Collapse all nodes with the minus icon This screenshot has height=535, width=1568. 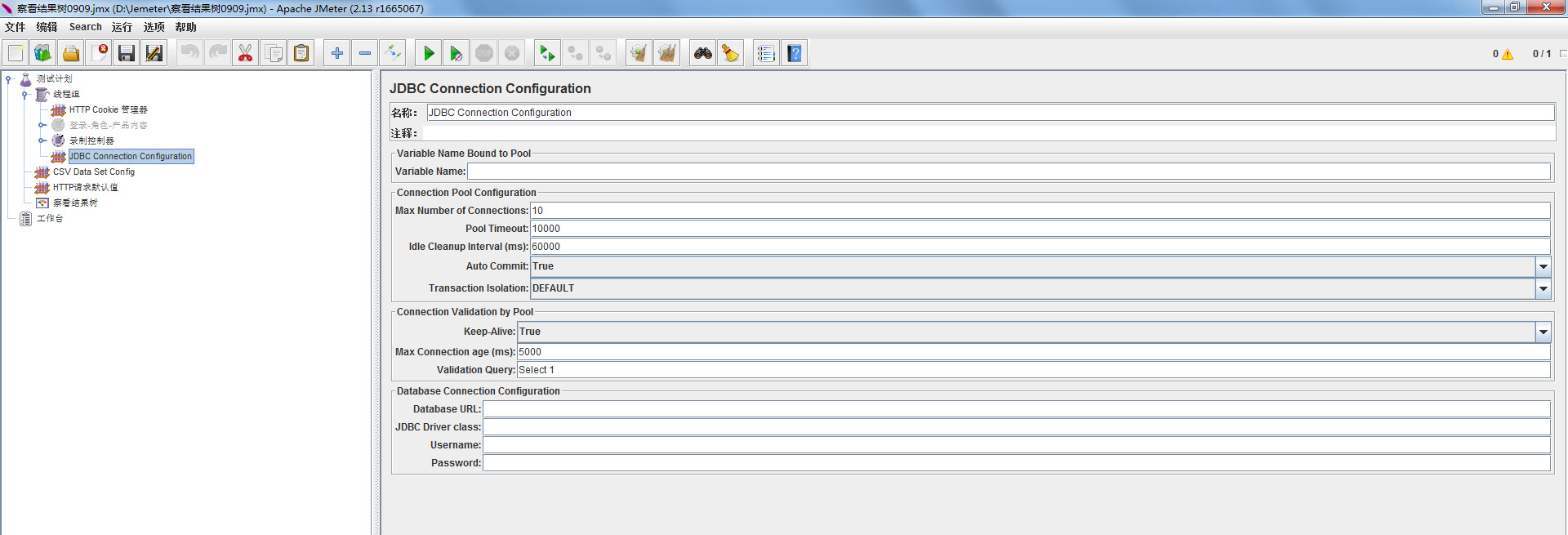pyautogui.click(x=365, y=53)
